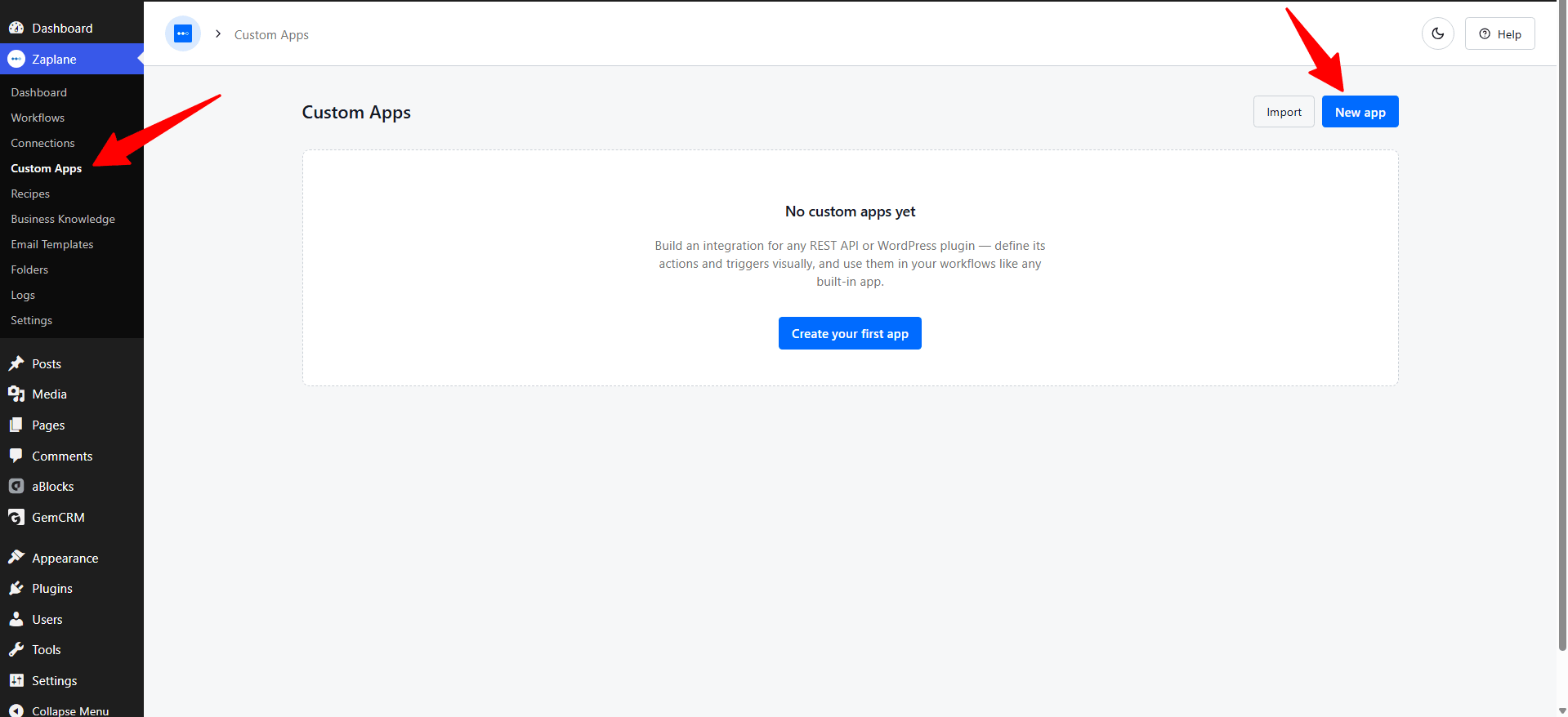Viewport: 1568px width, 717px height.
Task: Open the Comments menu label
Action: pos(62,456)
